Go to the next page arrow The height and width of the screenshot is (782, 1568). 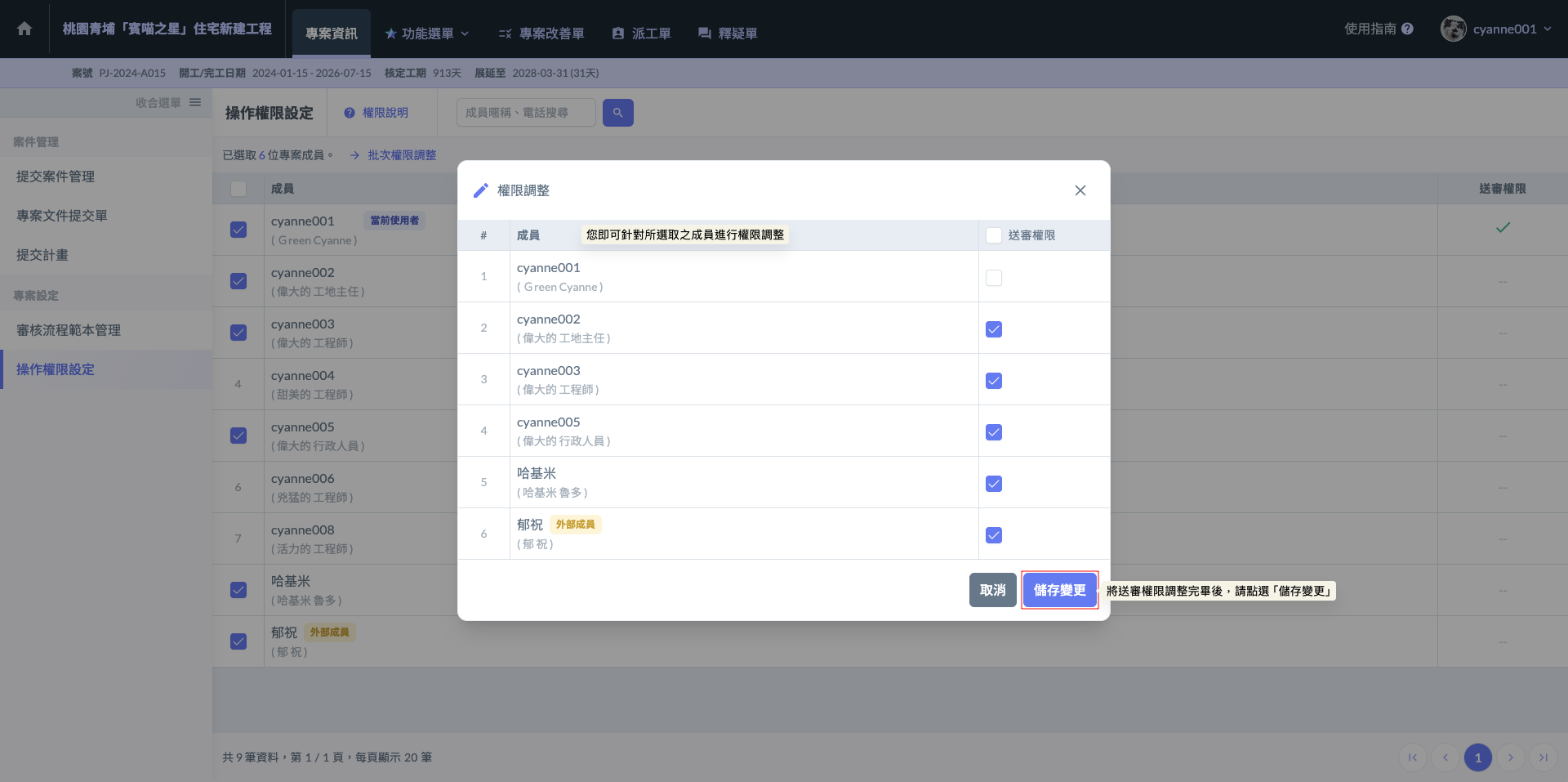pos(1511,757)
